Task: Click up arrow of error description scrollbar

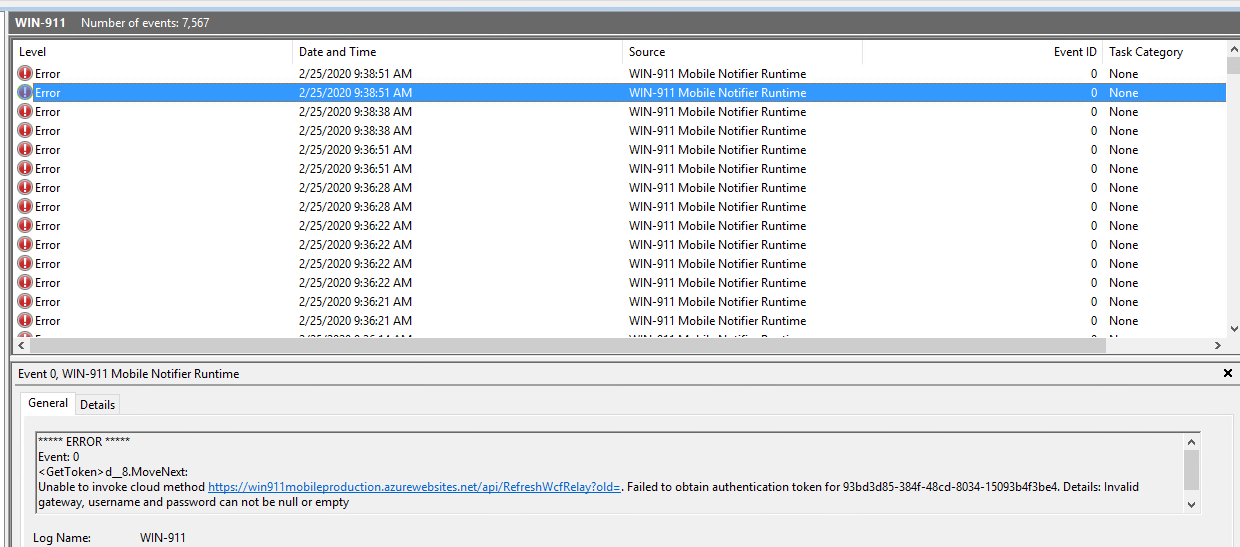Action: click(x=1191, y=441)
